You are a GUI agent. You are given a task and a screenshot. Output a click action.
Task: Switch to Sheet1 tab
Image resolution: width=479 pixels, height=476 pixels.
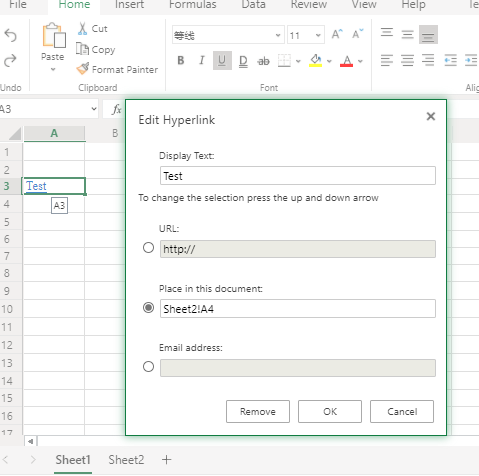pyautogui.click(x=73, y=460)
